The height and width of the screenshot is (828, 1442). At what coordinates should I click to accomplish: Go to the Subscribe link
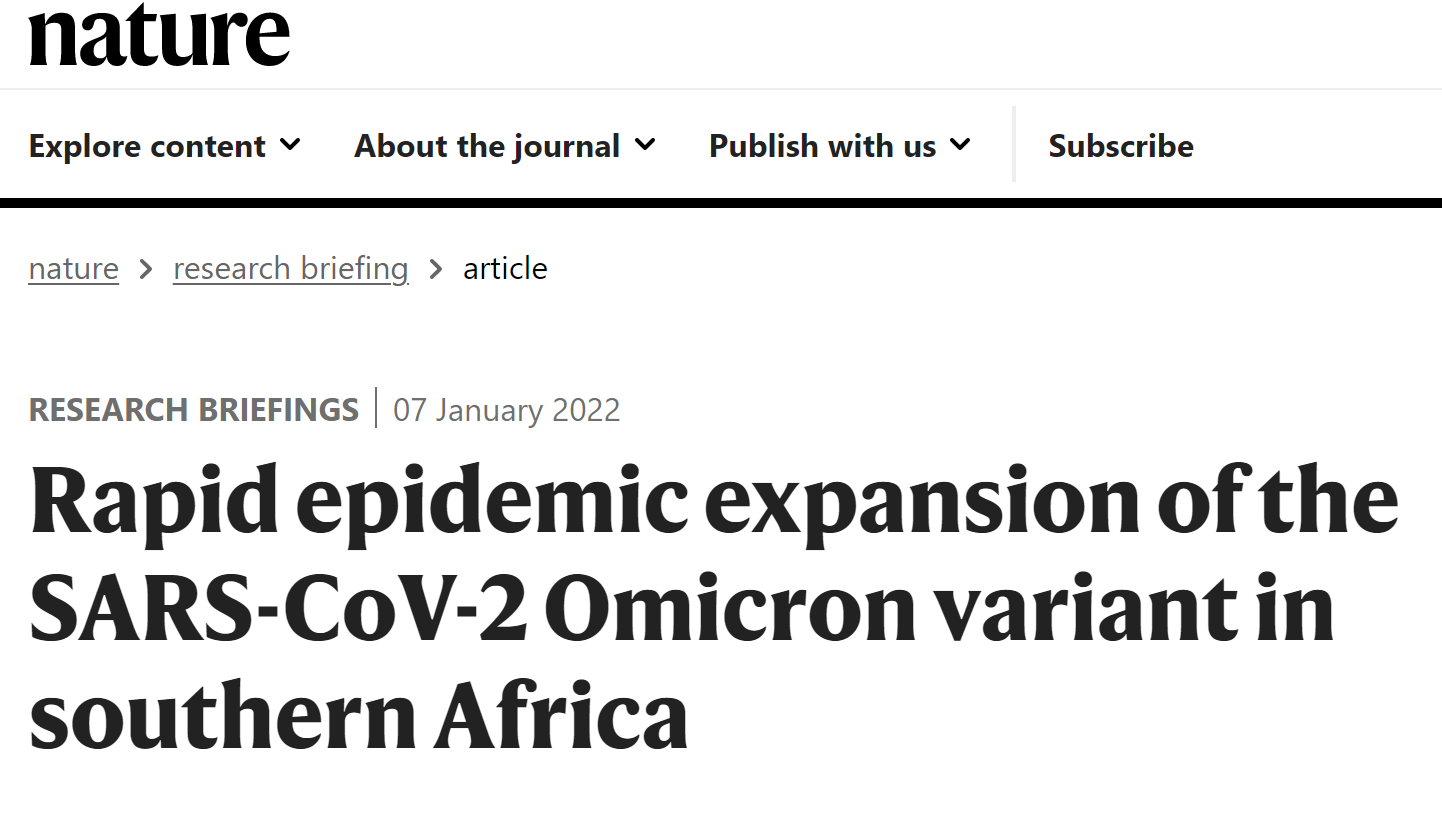click(x=1121, y=146)
